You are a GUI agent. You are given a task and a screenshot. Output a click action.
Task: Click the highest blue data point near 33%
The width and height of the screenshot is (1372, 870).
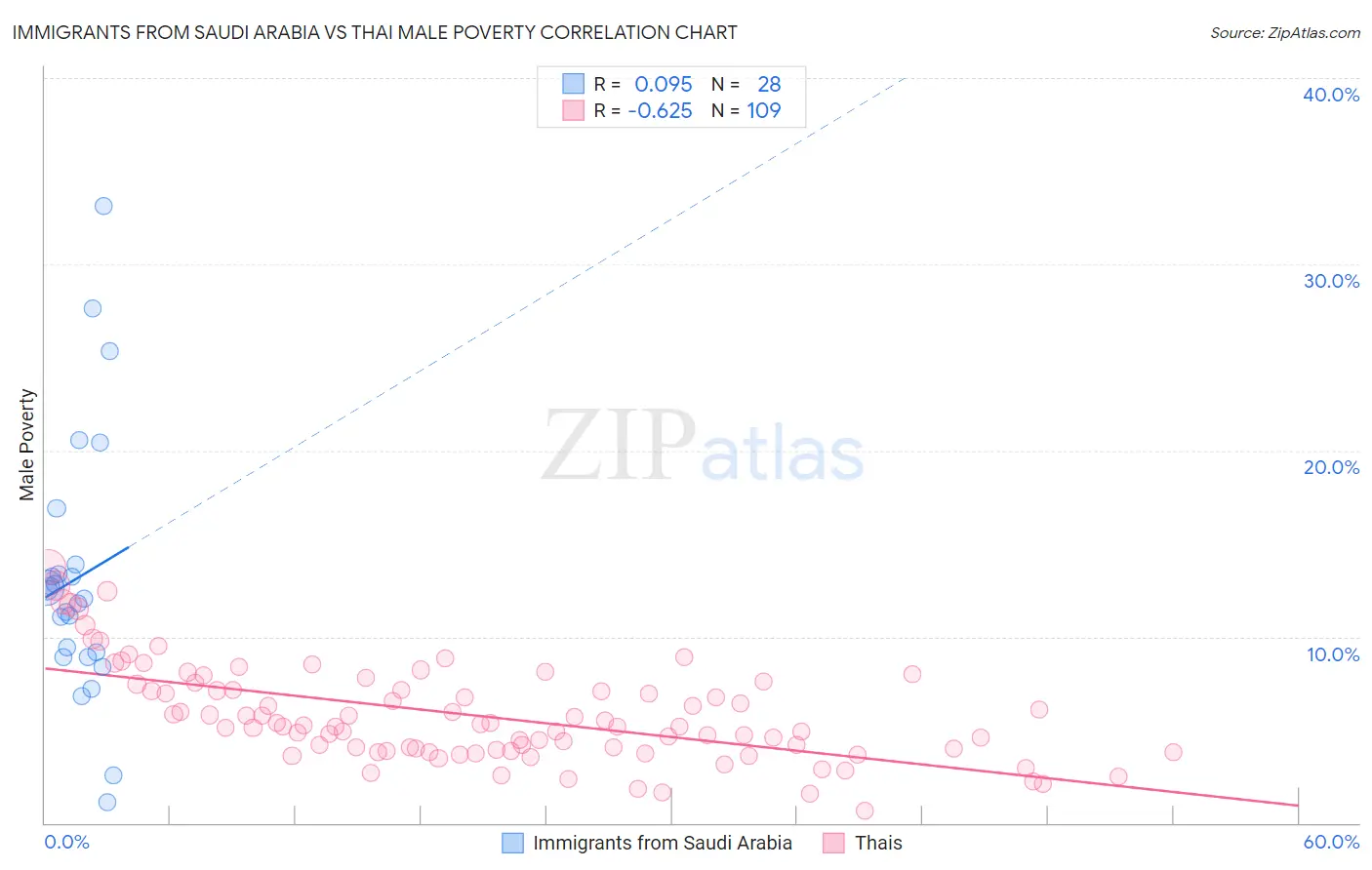pos(103,206)
